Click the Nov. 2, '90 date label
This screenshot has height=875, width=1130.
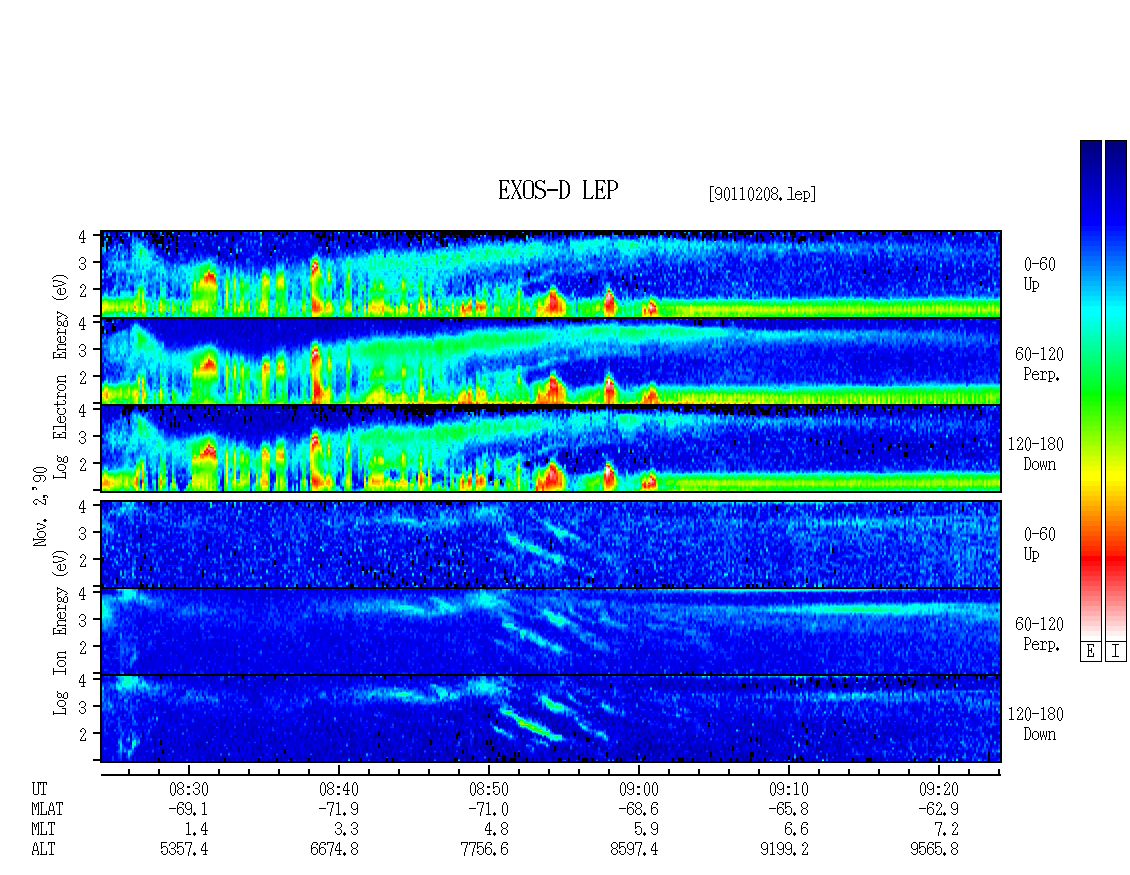click(41, 506)
